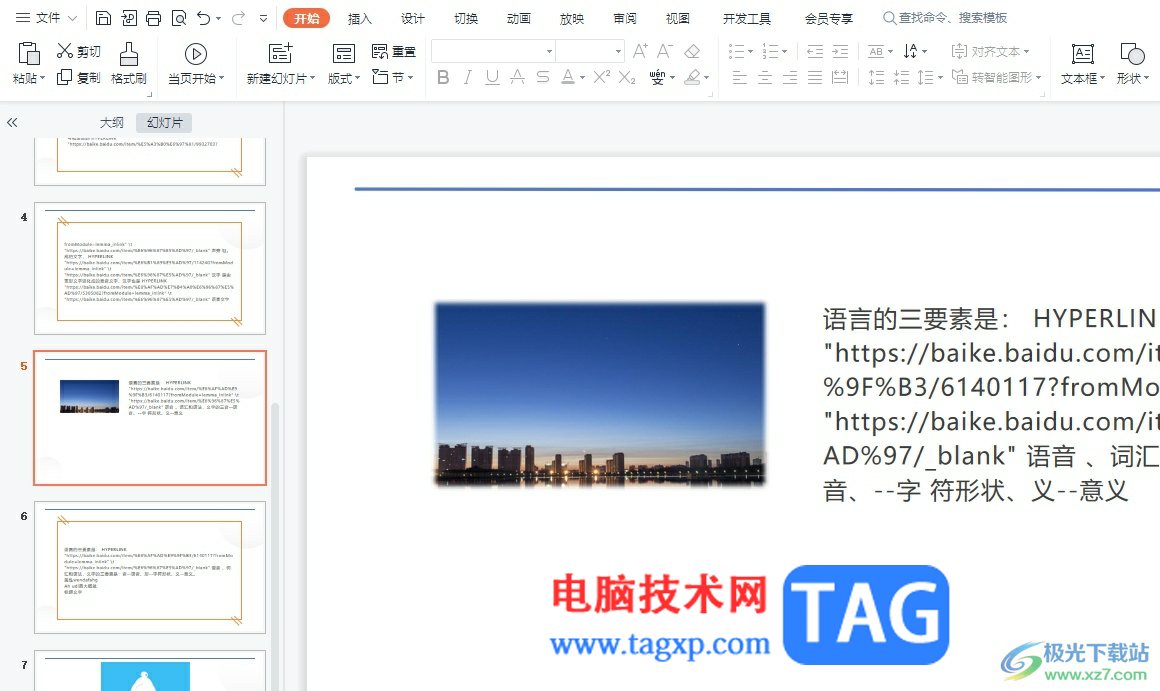Expand quick access toolbar customize arrow

coord(263,18)
